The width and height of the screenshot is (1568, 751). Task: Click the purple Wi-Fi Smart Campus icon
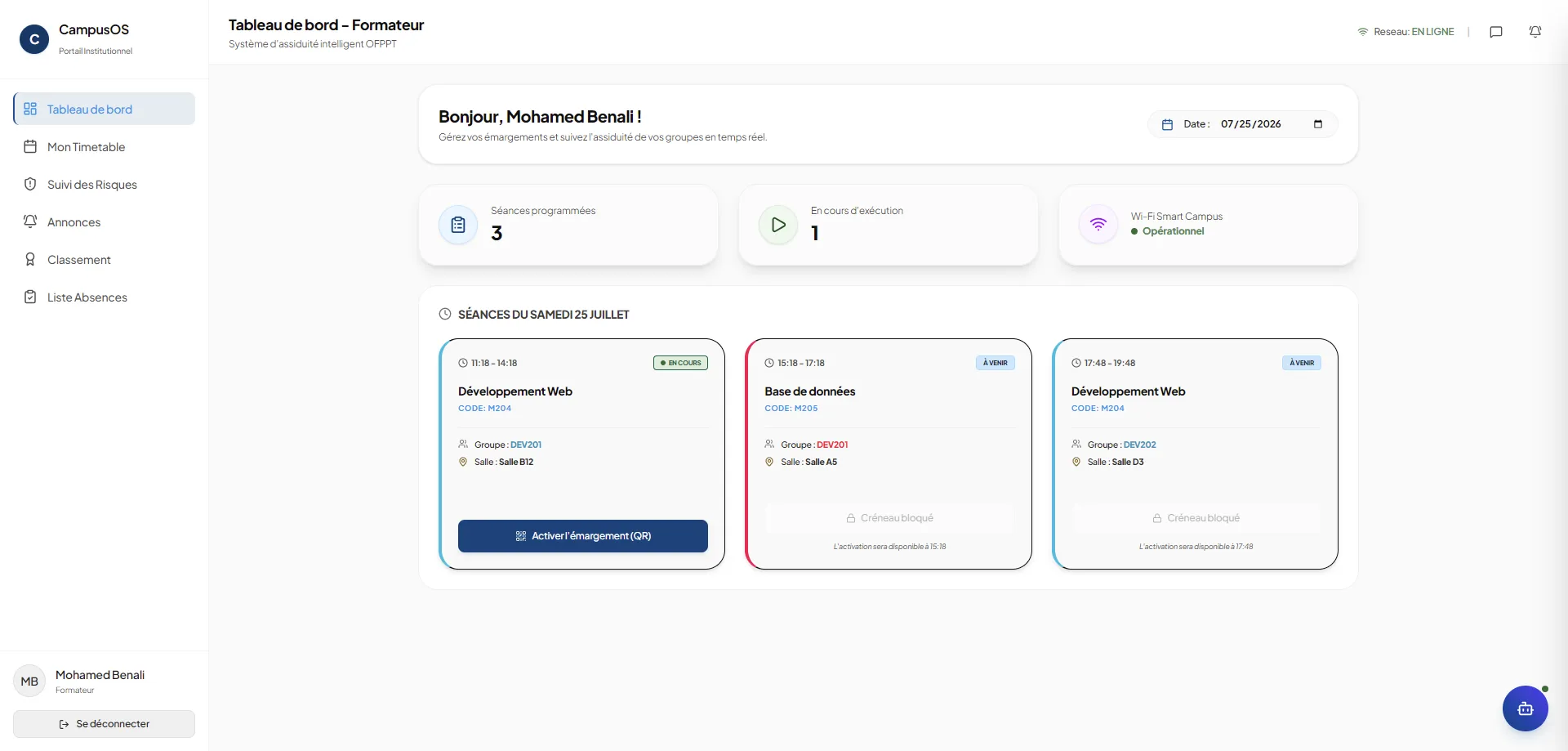[1098, 225]
